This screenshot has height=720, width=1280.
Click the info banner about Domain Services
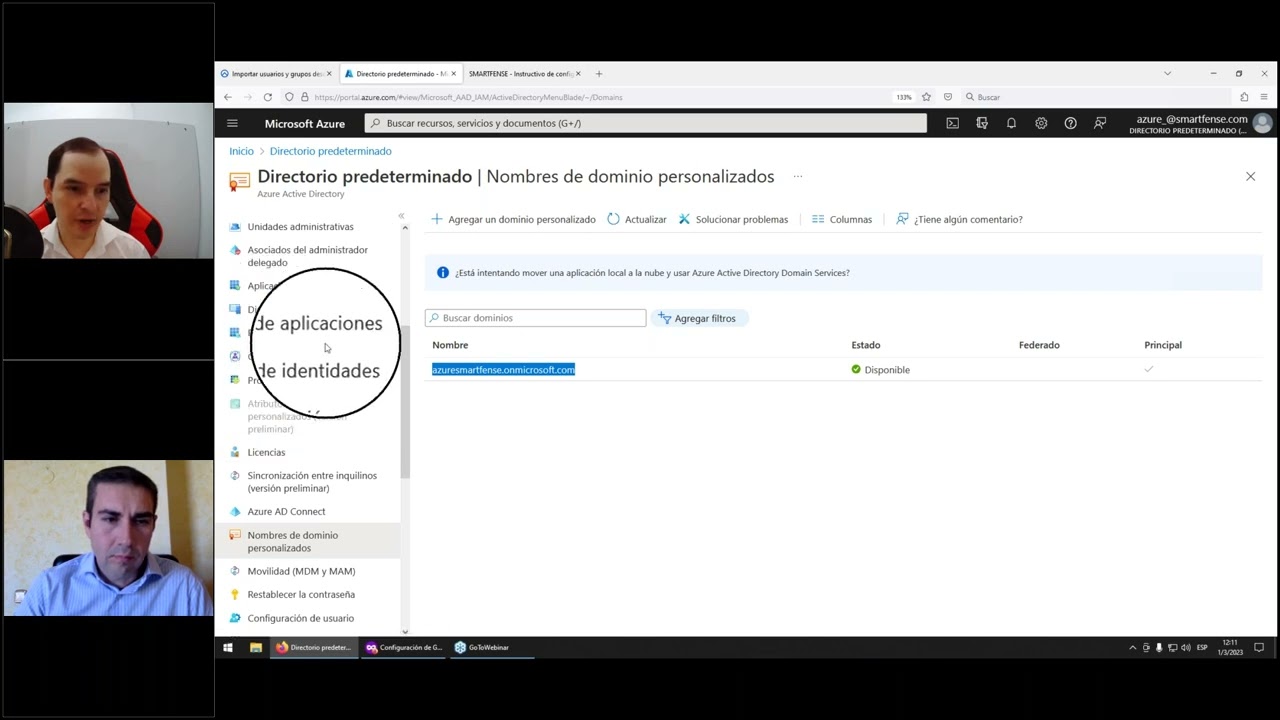coord(843,273)
